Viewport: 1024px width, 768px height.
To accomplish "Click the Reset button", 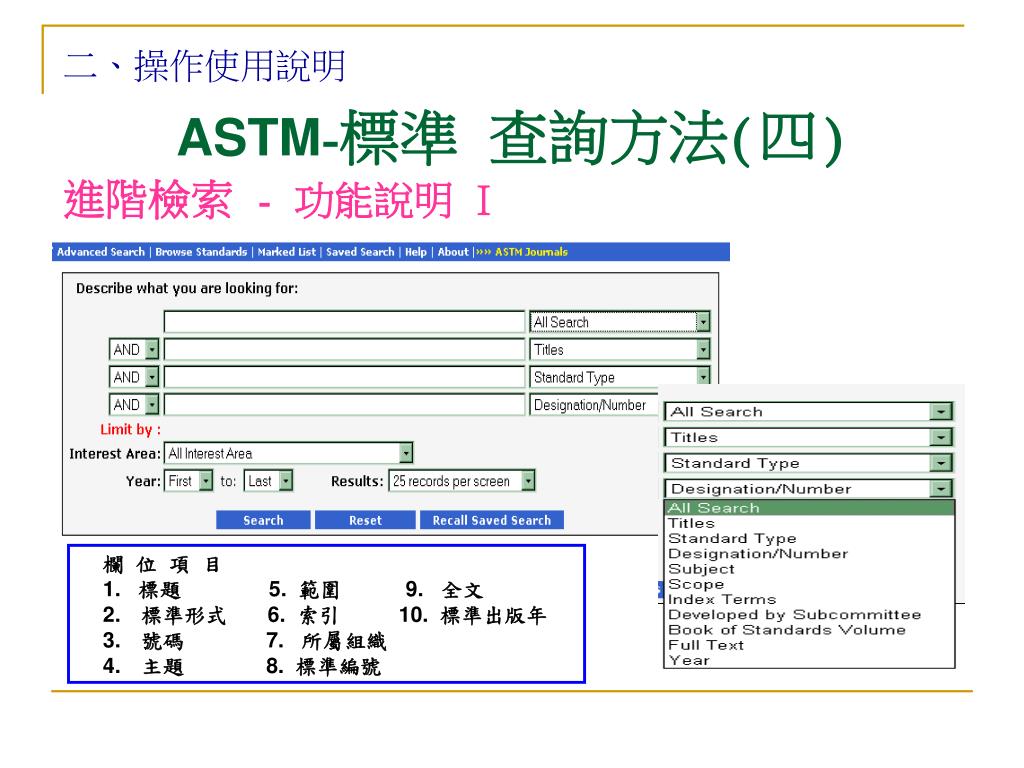I will click(x=365, y=520).
